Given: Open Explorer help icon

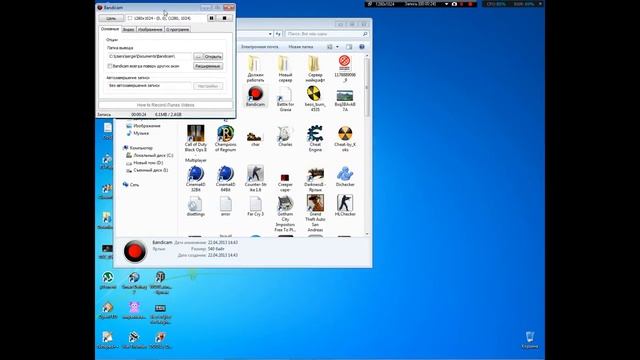Looking at the screenshot, I should 362,47.
